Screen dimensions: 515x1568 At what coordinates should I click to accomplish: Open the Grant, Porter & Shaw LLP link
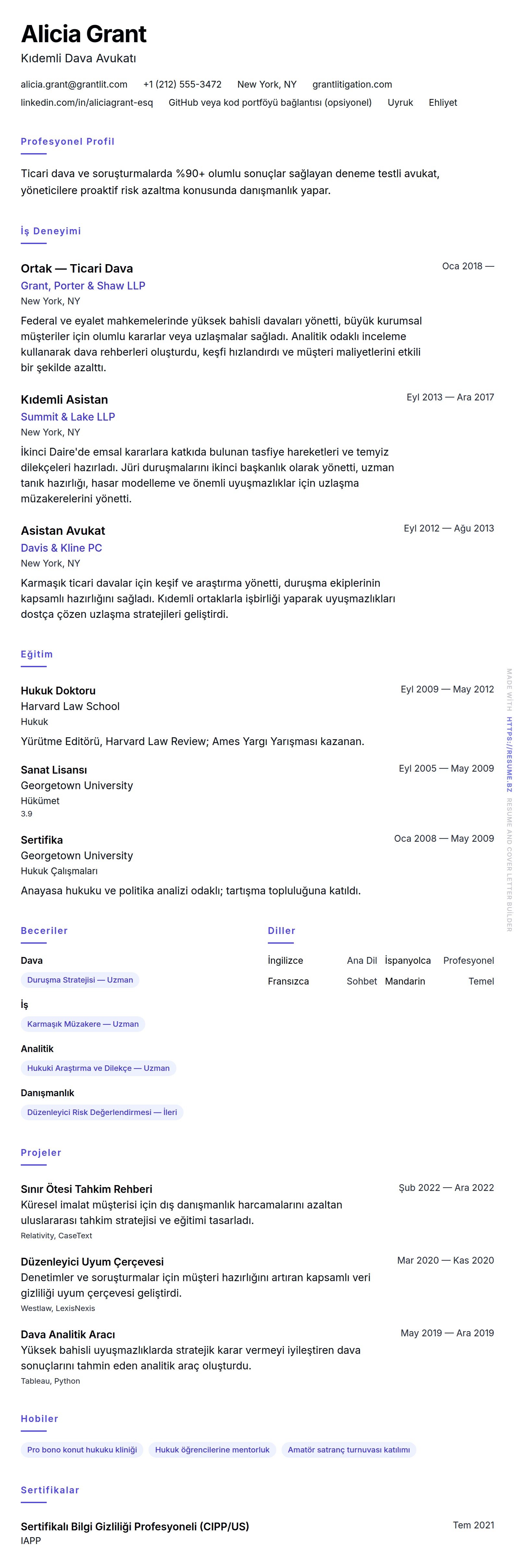[x=83, y=286]
